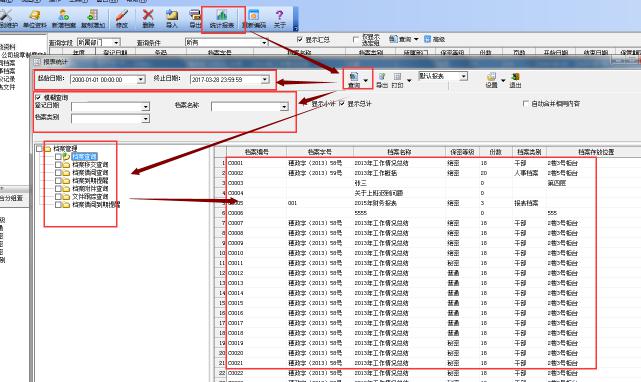The width and height of the screenshot is (641, 382).
Task: Click the 档案字号 column header
Action: (x=320, y=152)
